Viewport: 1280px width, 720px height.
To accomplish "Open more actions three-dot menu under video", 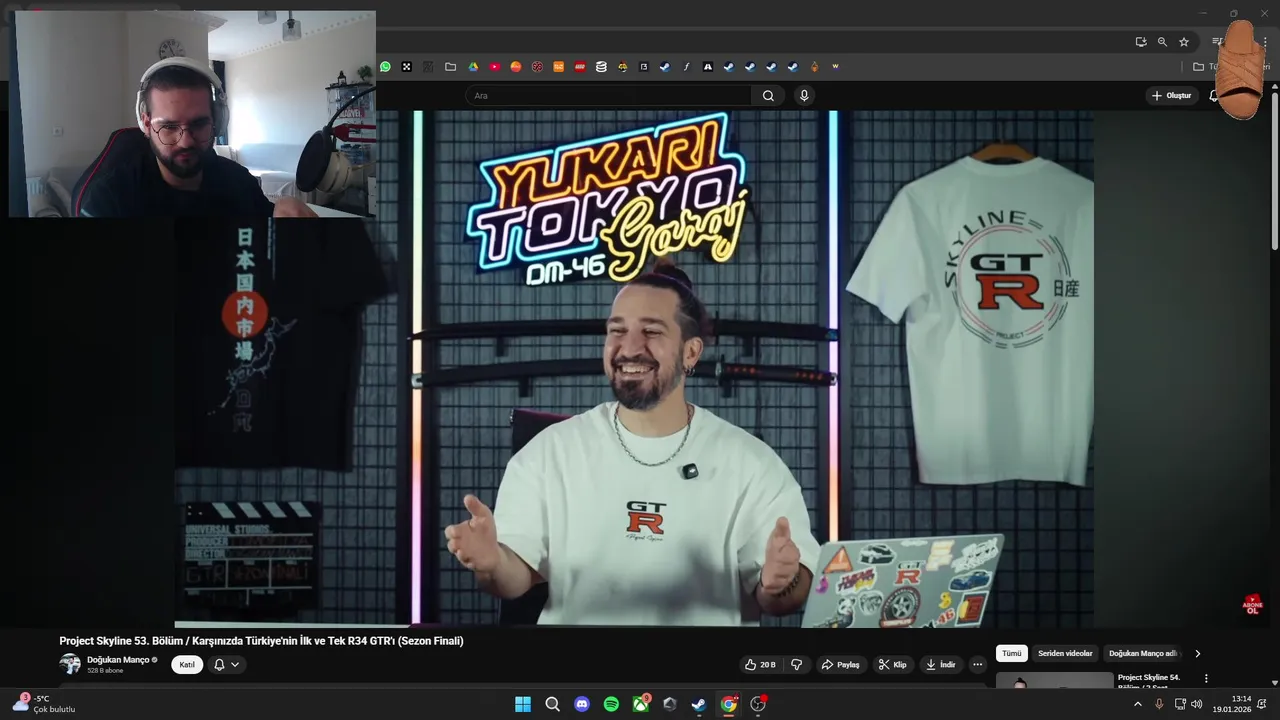I will coord(978,664).
